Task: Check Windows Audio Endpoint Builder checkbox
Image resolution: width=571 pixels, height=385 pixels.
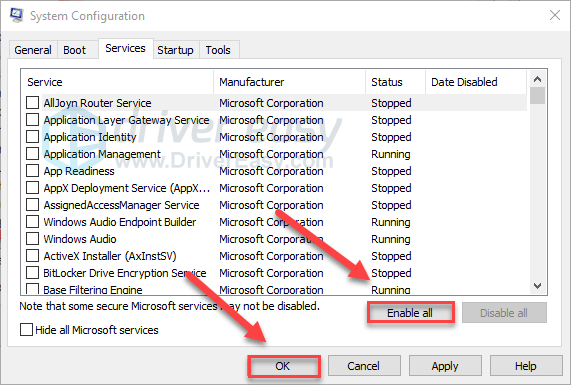Action: pyautogui.click(x=32, y=222)
